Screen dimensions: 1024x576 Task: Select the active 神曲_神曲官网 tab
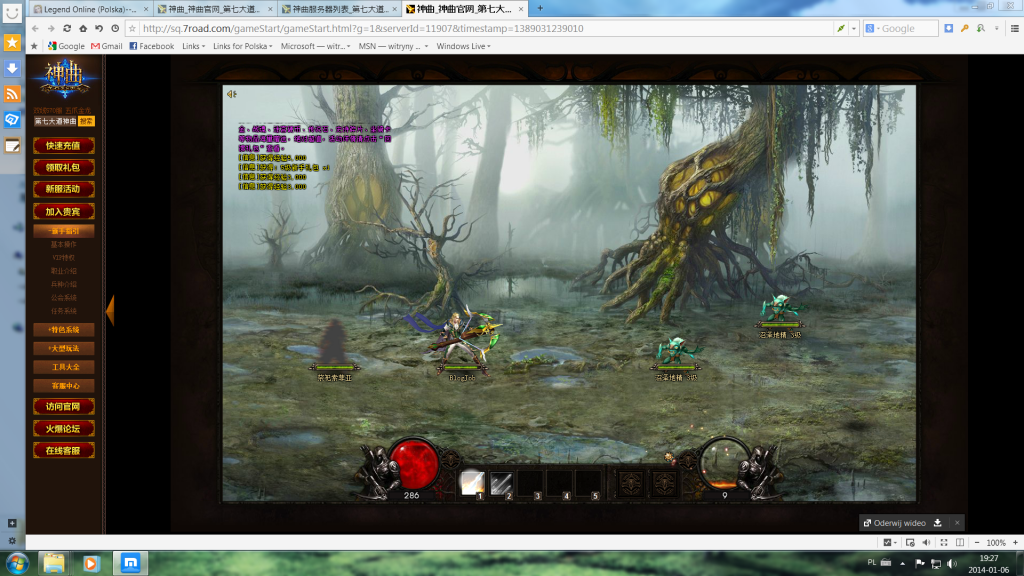[x=463, y=9]
